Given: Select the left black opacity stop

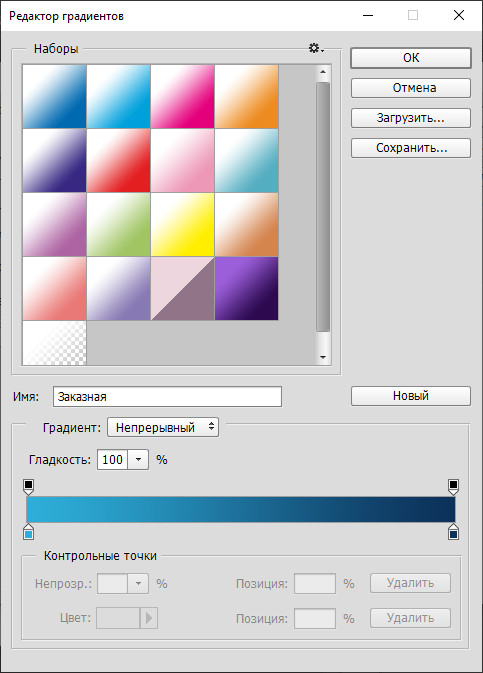Looking at the screenshot, I should pos(28,487).
